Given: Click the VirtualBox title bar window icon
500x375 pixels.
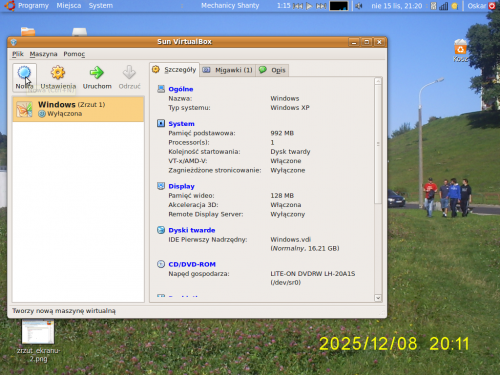Looking at the screenshot, I should (x=14, y=42).
